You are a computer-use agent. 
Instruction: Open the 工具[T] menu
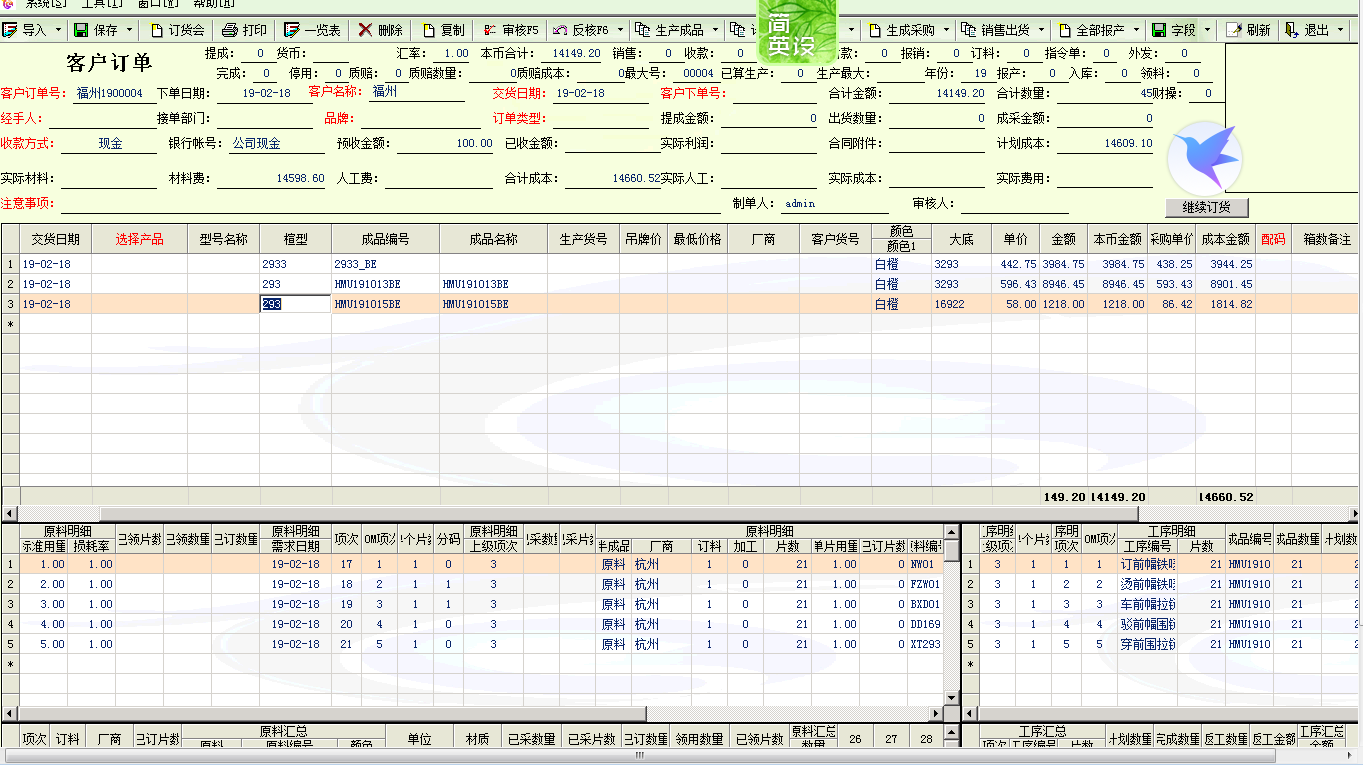102,4
